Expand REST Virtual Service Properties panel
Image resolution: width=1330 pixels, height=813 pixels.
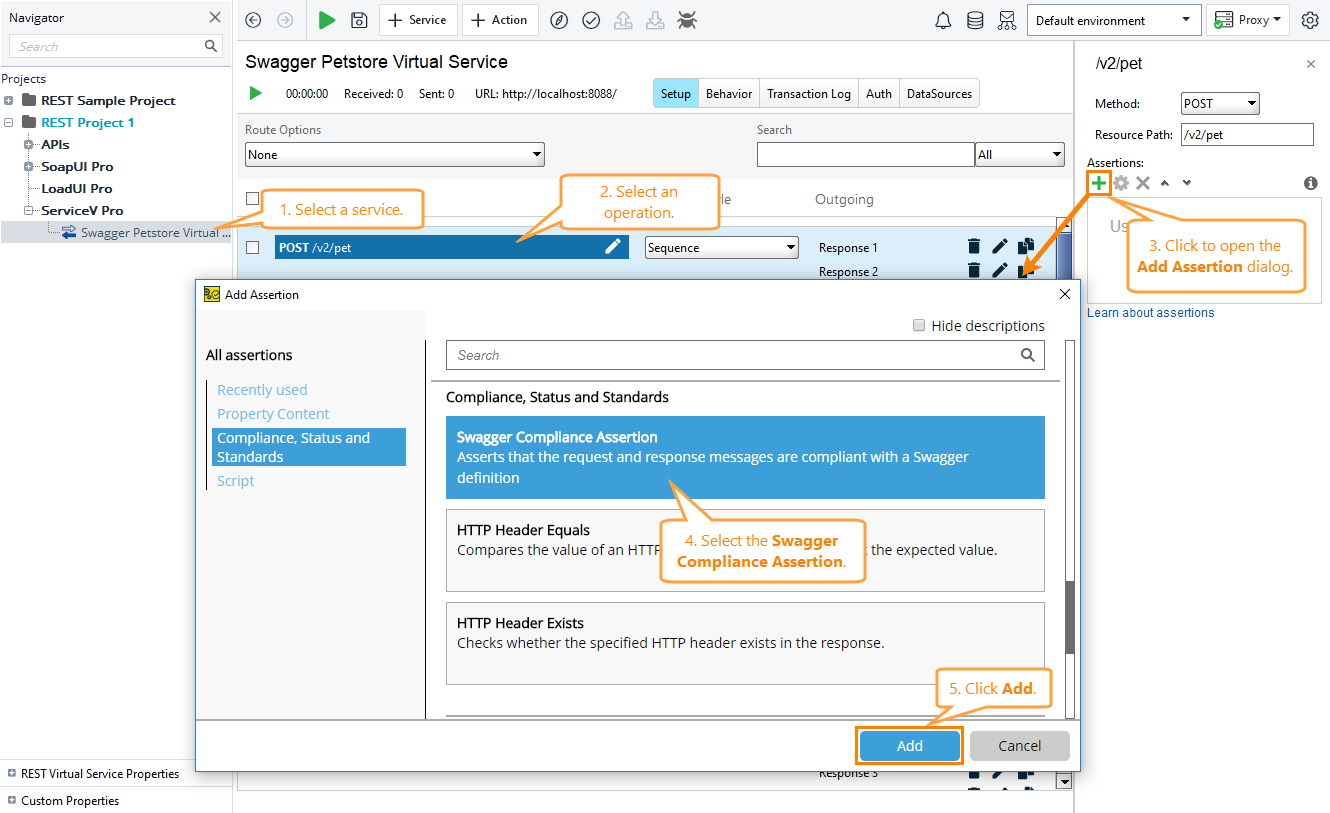12,773
